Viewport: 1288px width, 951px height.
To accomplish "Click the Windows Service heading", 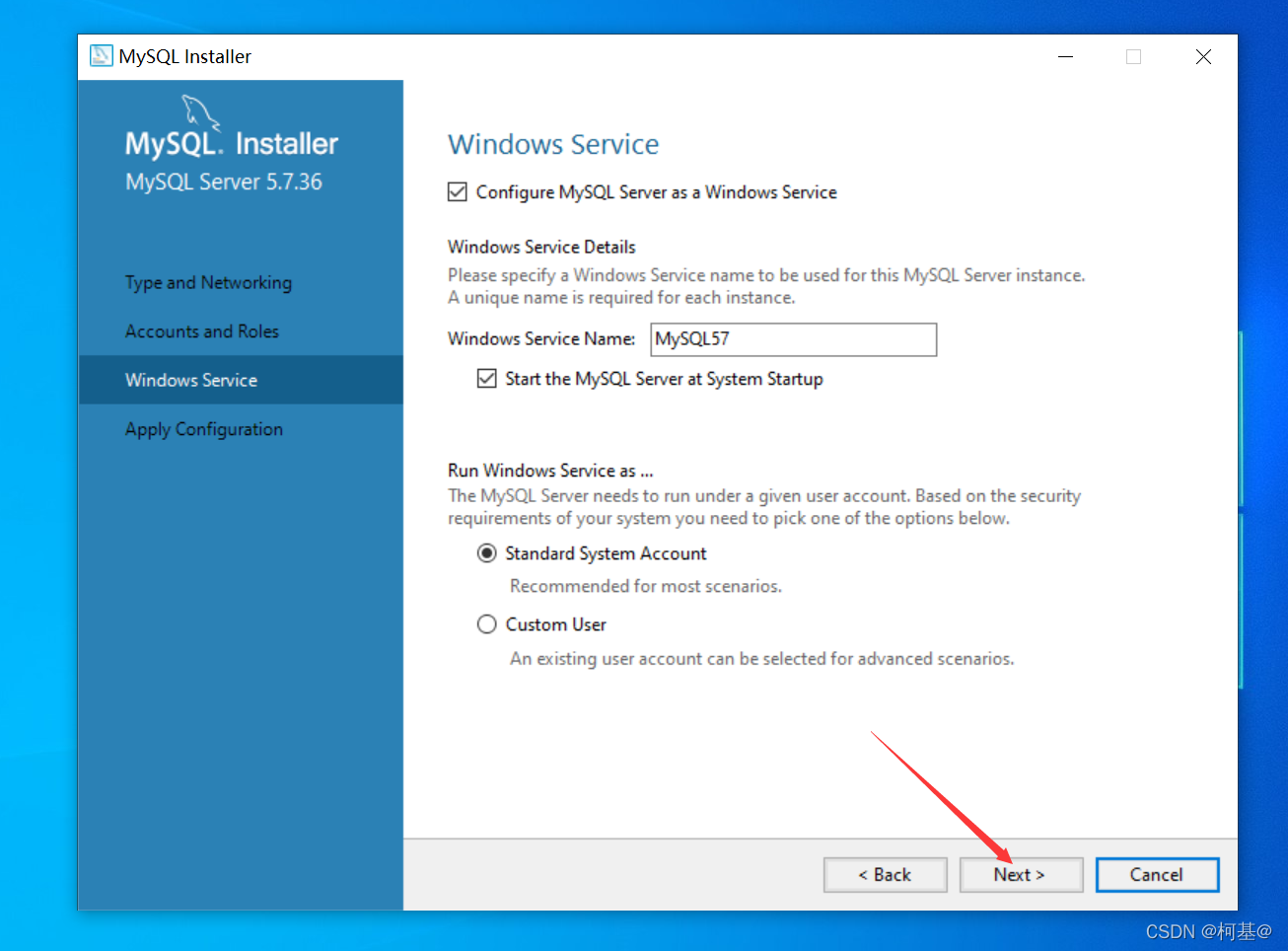I will coord(553,145).
